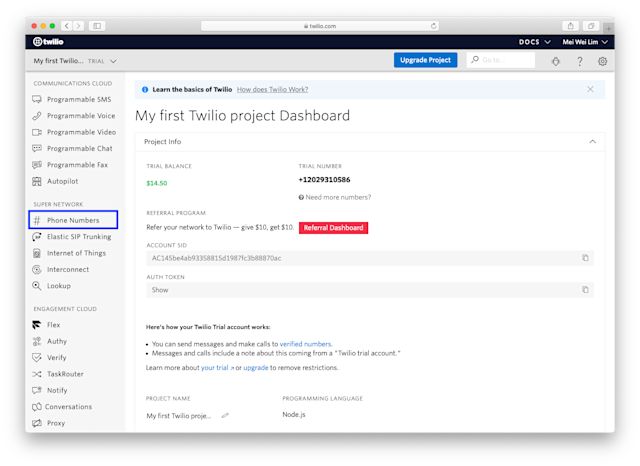Click the Proxy icon
Viewport: 640px width, 466px height.
(x=37, y=423)
